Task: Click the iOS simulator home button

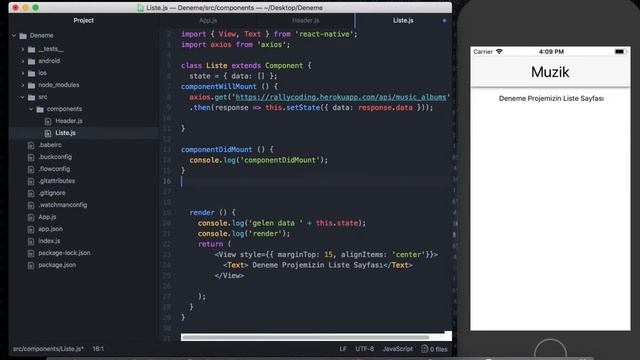Action: pyautogui.click(x=550, y=352)
